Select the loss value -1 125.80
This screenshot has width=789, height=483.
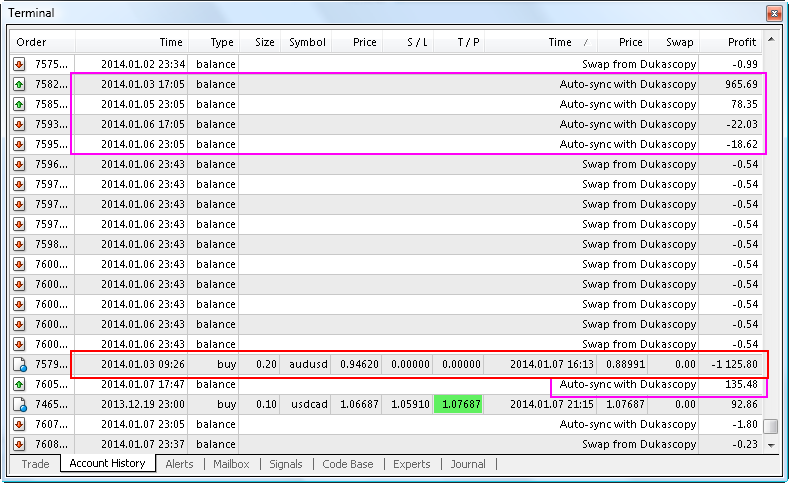tap(734, 364)
